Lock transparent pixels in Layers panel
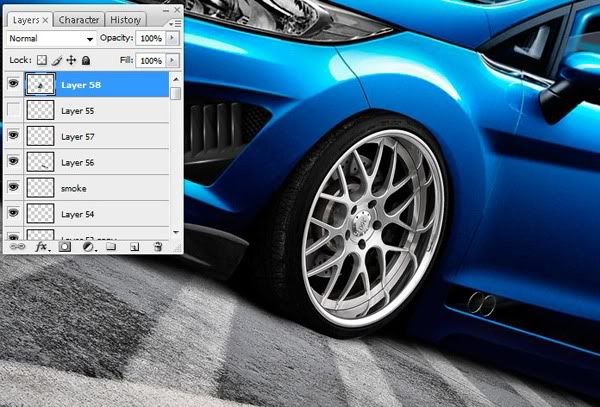Viewport: 600px width, 407px height. [42, 60]
